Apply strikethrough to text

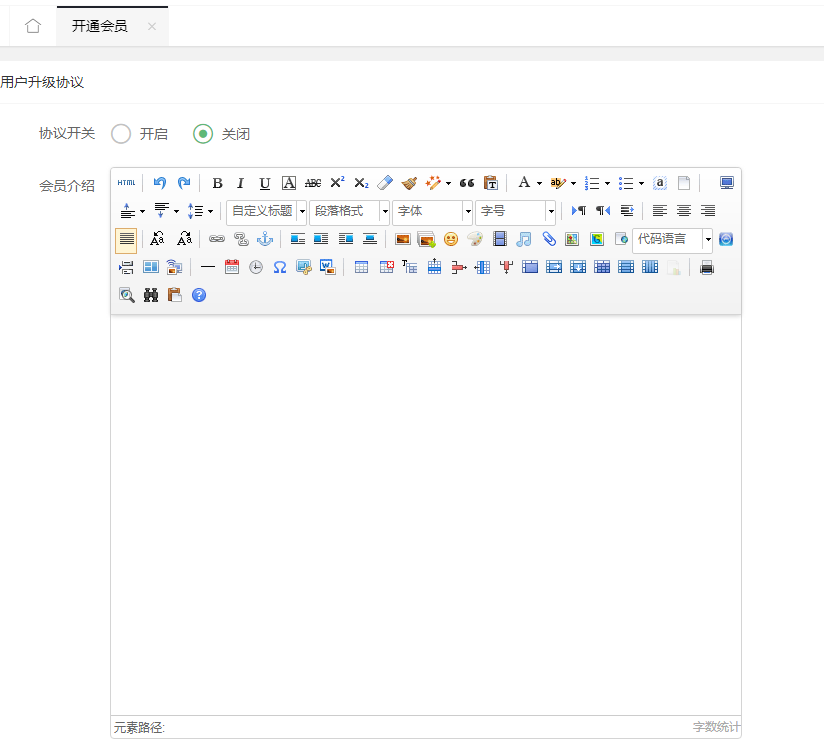[313, 183]
